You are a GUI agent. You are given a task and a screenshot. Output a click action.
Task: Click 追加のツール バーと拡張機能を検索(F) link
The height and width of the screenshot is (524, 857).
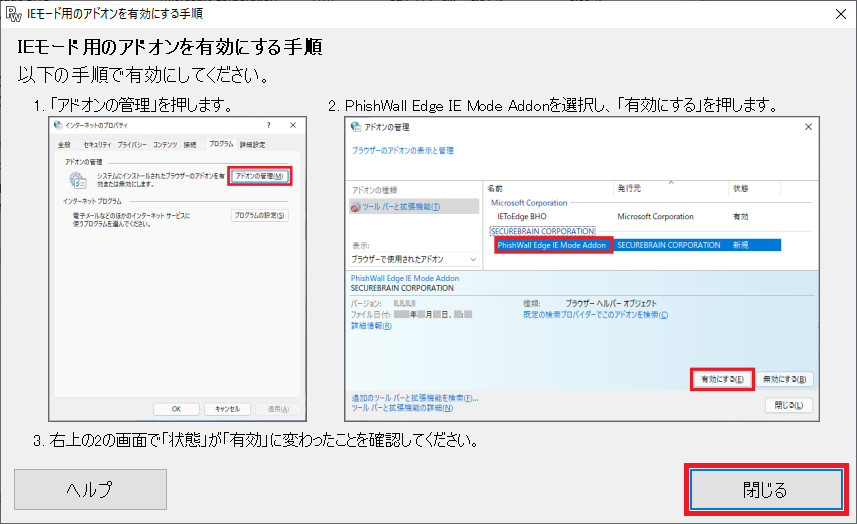tap(415, 398)
